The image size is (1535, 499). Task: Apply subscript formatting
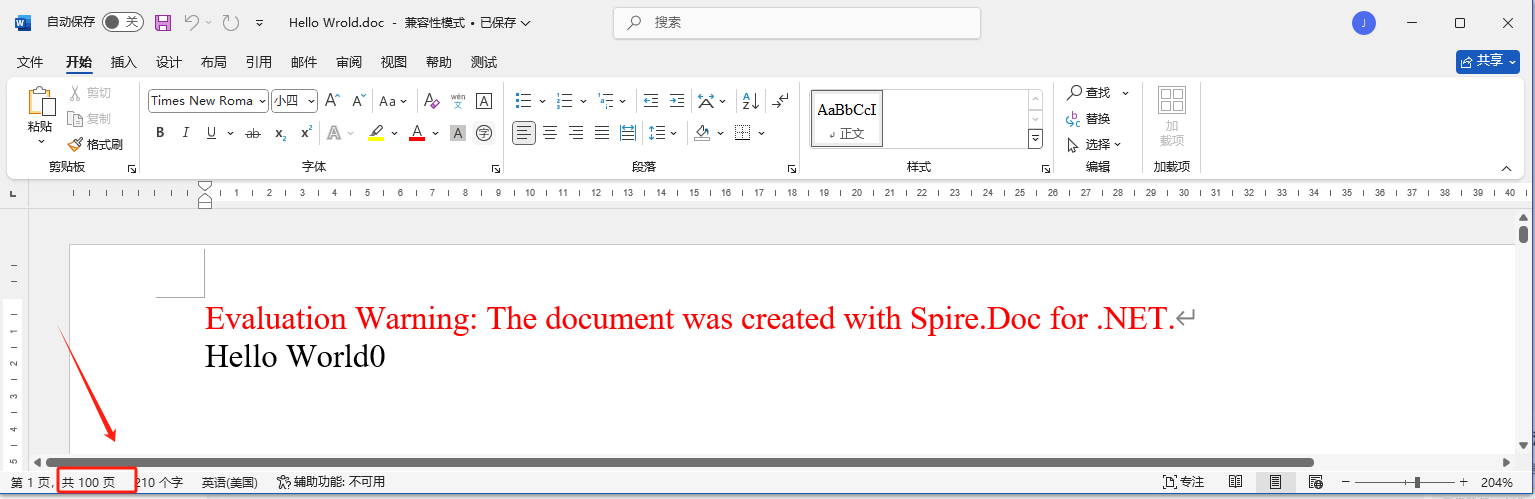[281, 133]
